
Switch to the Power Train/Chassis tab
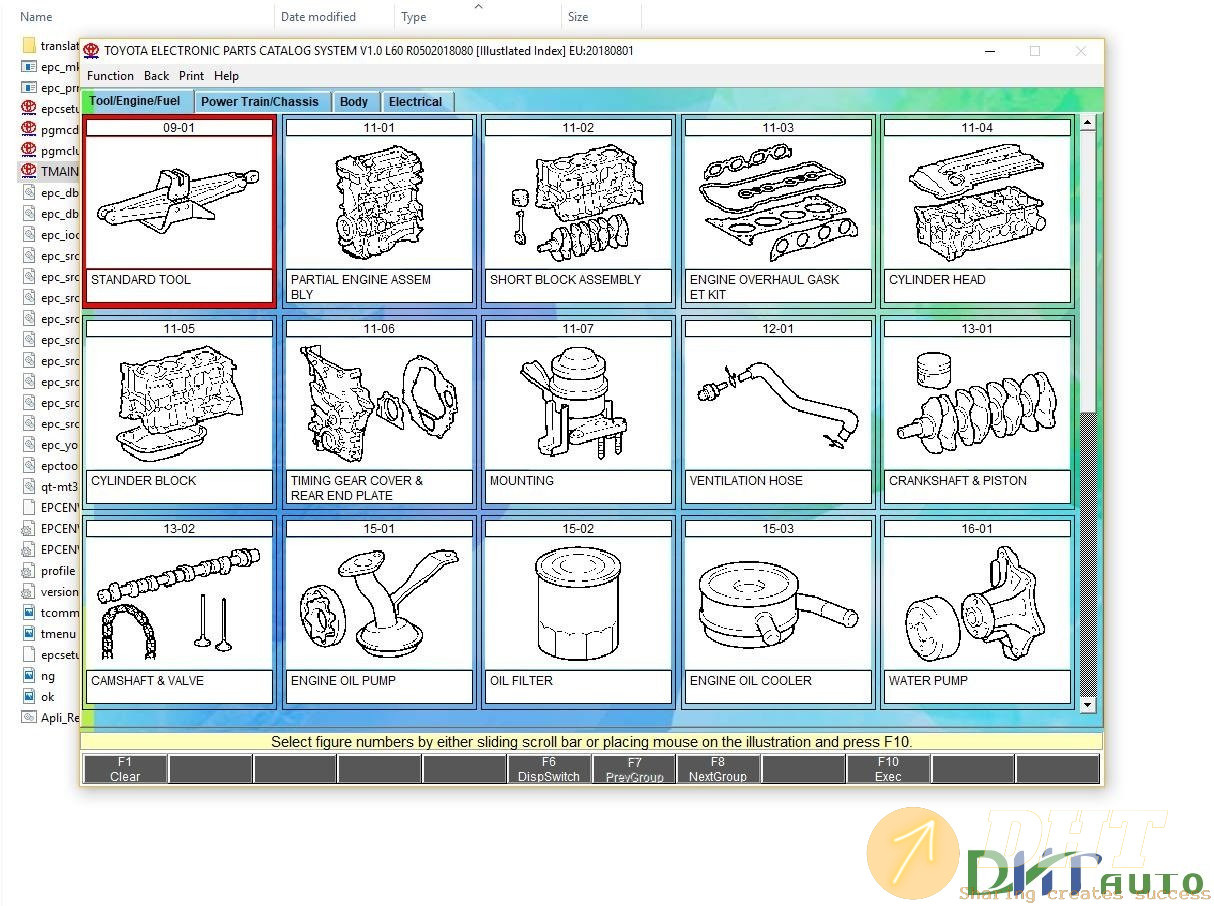pos(260,102)
